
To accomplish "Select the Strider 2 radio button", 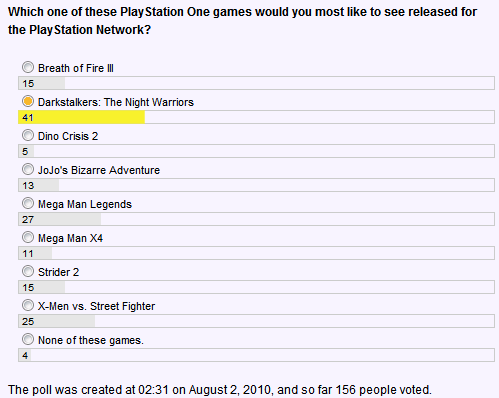I will tap(28, 271).
